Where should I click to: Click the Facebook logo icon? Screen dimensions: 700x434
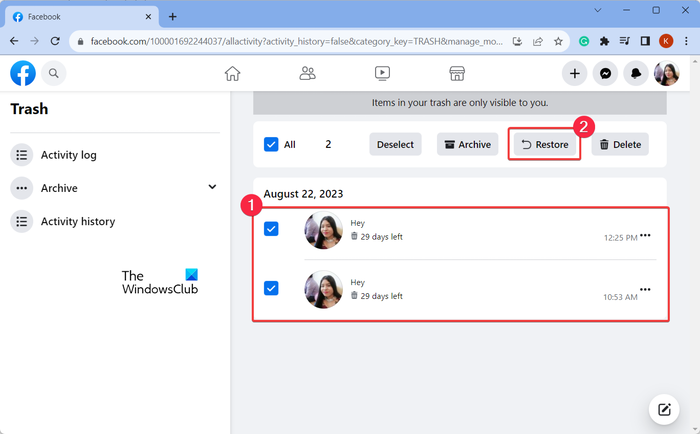click(23, 73)
